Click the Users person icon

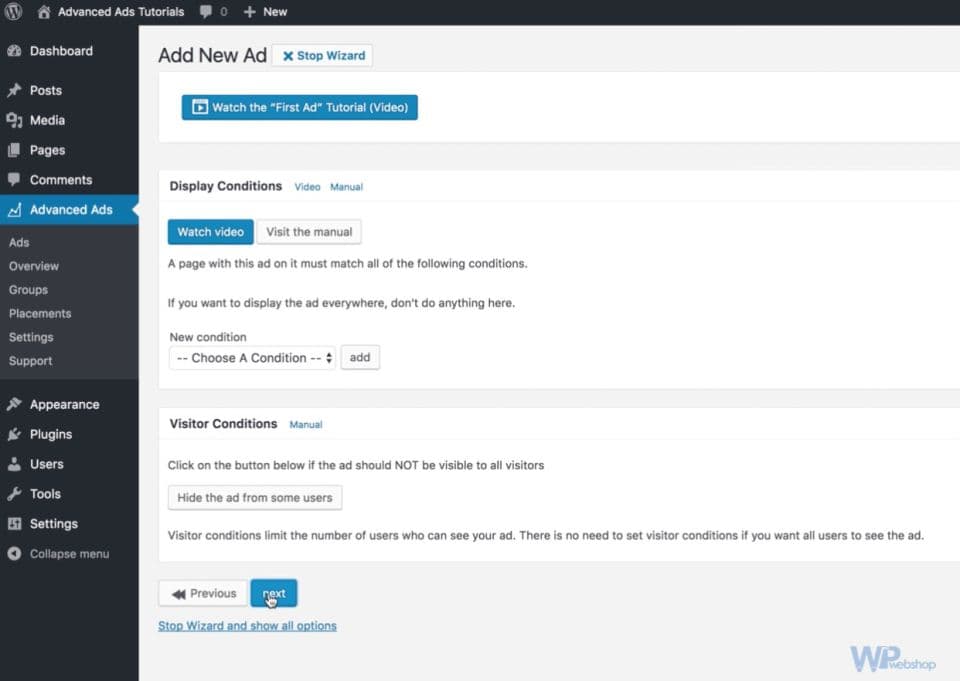click(14, 464)
